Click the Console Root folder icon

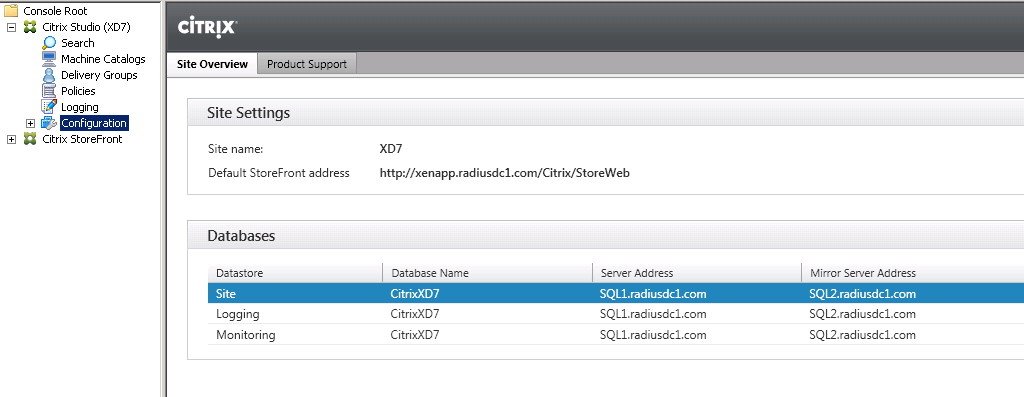click(x=11, y=10)
